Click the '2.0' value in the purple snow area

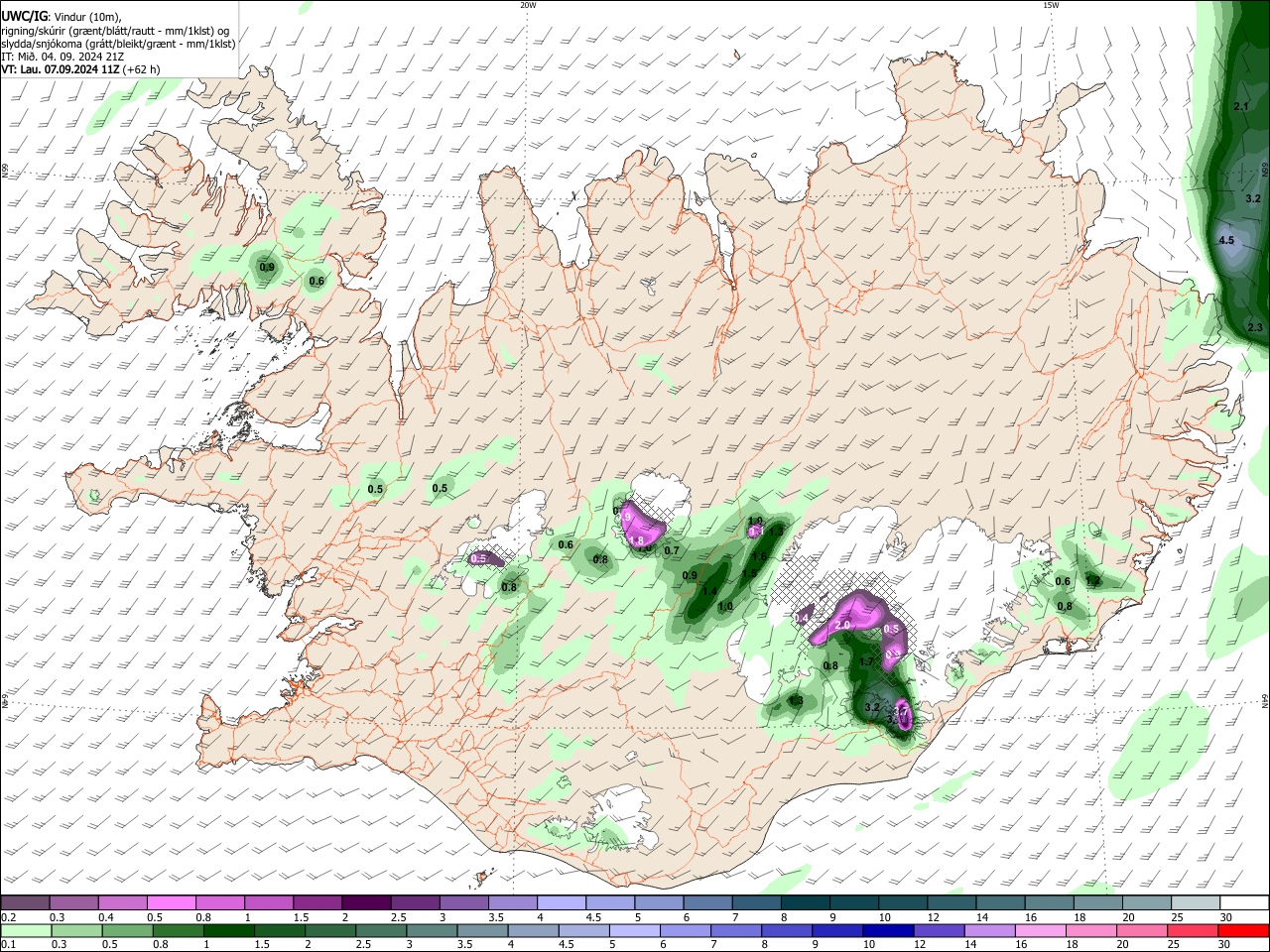click(x=843, y=626)
